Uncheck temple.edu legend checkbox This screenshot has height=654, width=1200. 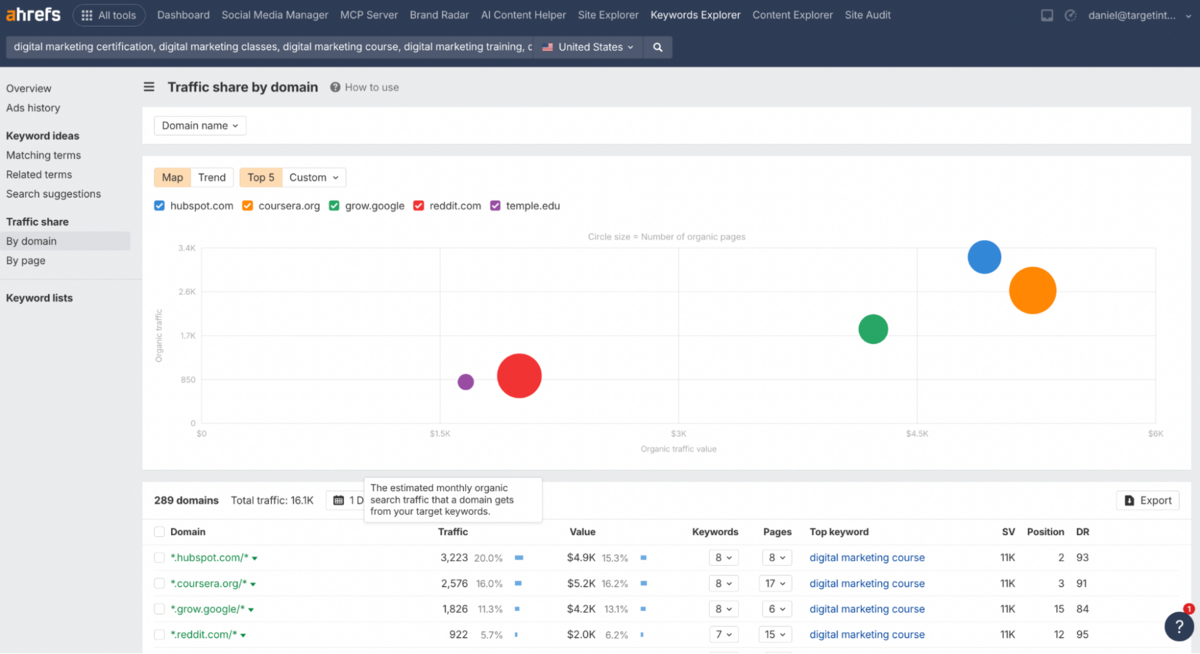click(495, 206)
